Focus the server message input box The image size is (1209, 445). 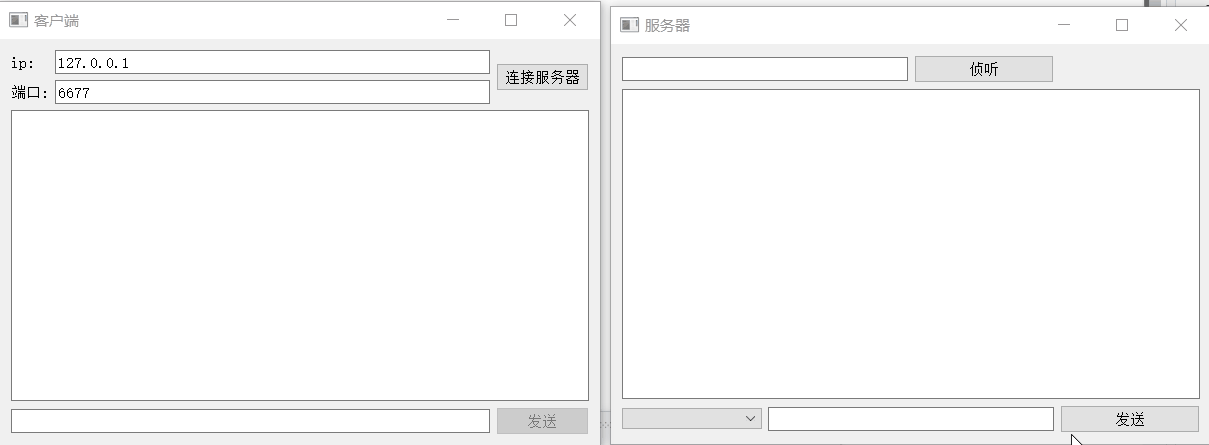pos(911,419)
